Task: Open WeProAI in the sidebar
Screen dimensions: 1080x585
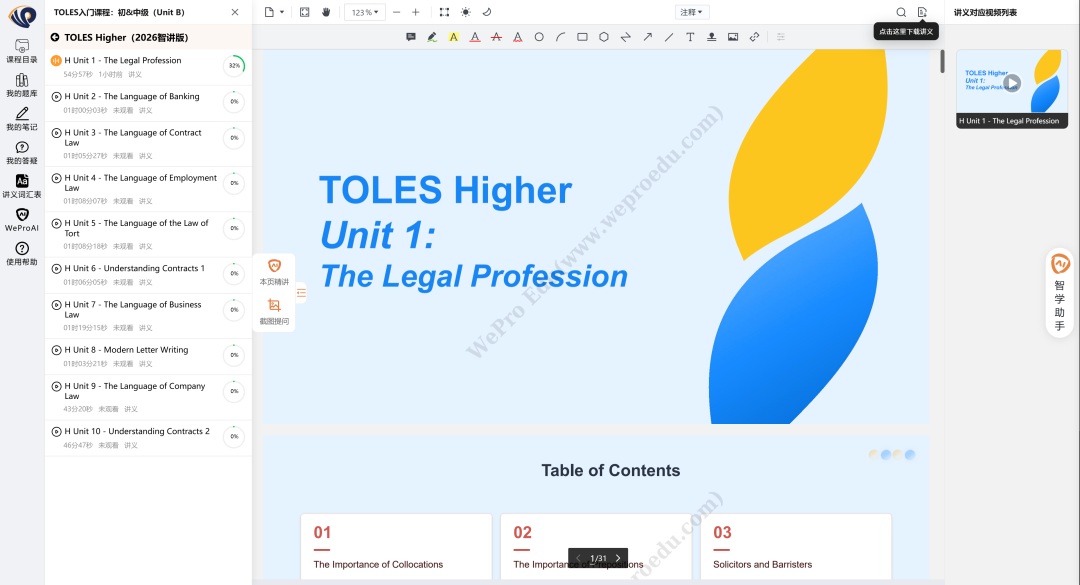Action: tap(21, 220)
